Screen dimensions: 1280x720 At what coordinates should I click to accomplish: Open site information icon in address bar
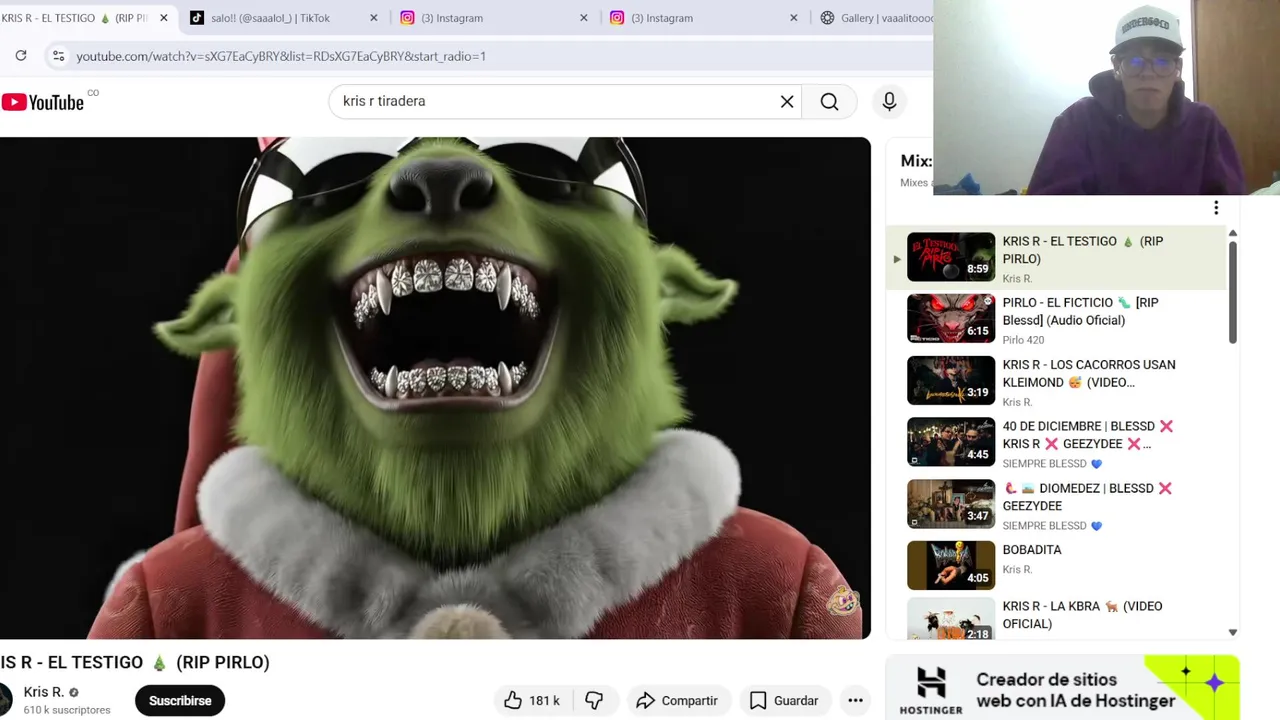click(59, 56)
